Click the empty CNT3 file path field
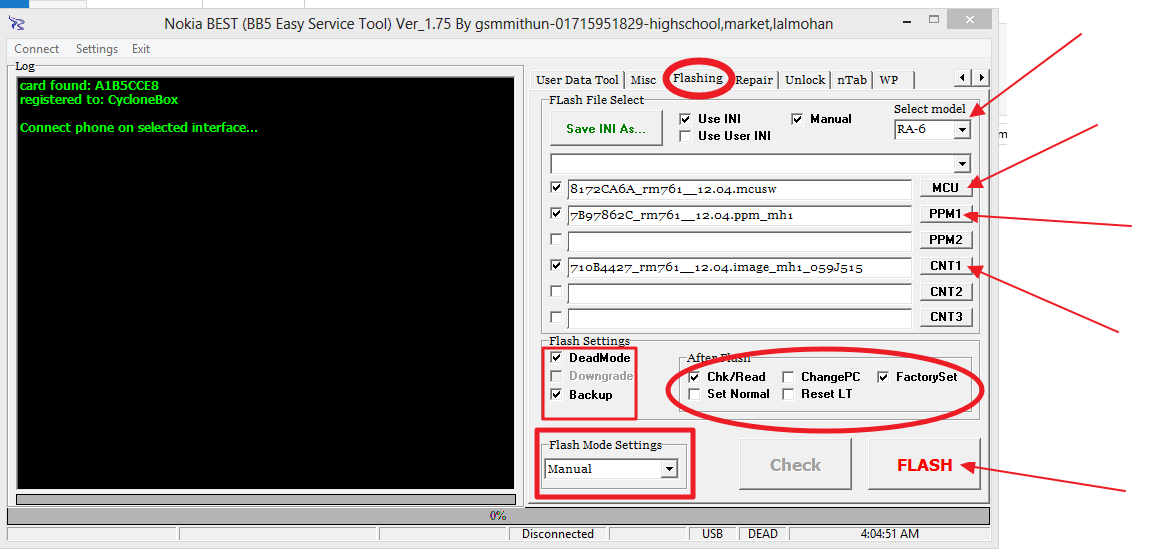 pyautogui.click(x=739, y=319)
